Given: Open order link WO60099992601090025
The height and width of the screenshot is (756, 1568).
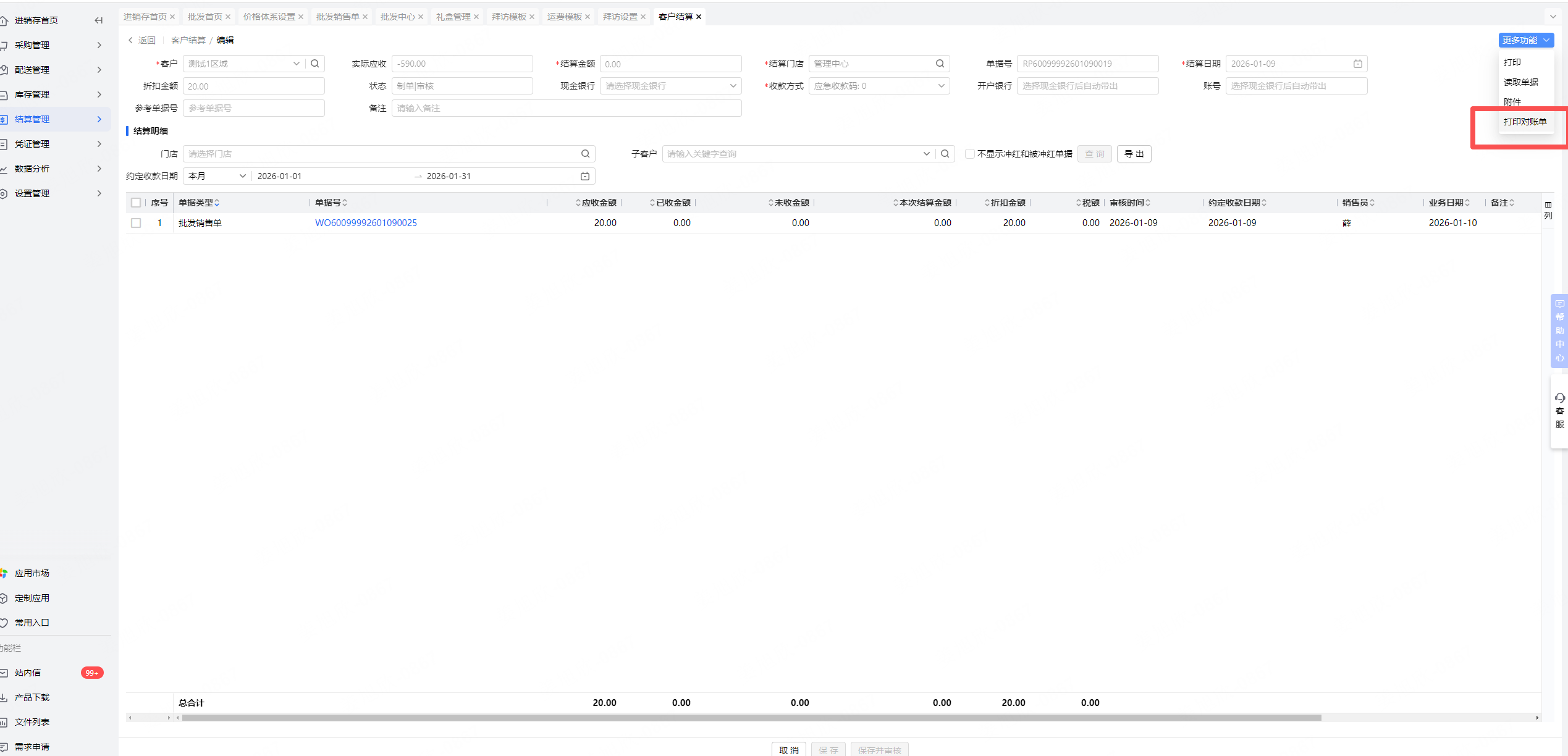Looking at the screenshot, I should pyautogui.click(x=366, y=223).
